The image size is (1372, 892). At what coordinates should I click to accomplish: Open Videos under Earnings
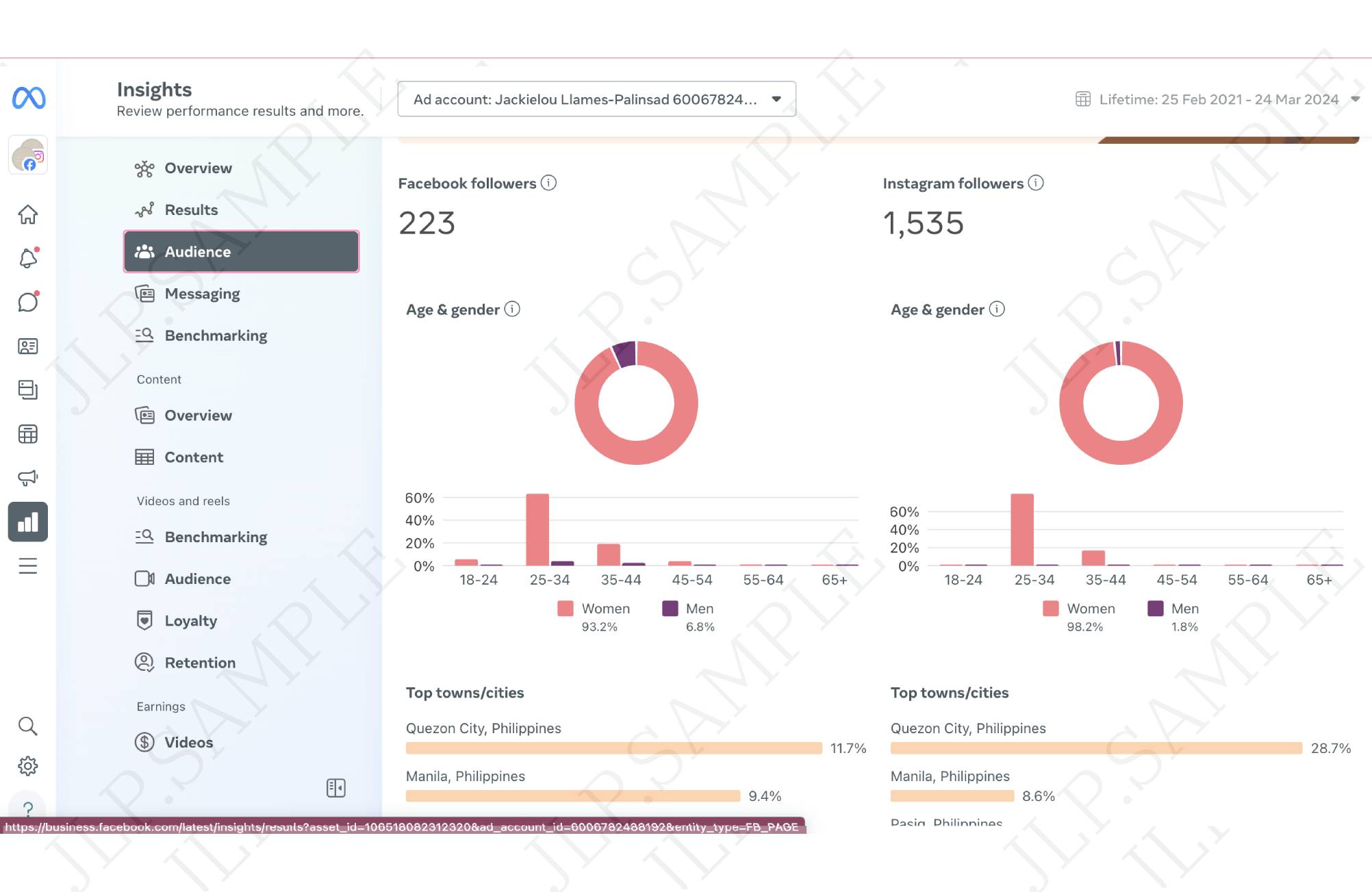click(x=188, y=742)
